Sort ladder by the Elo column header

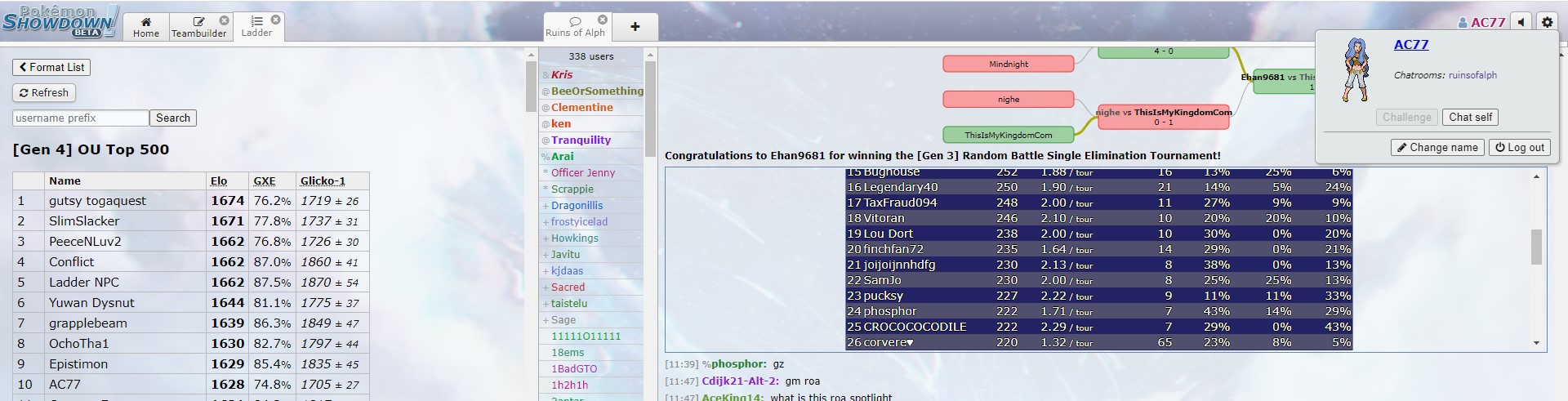point(218,181)
